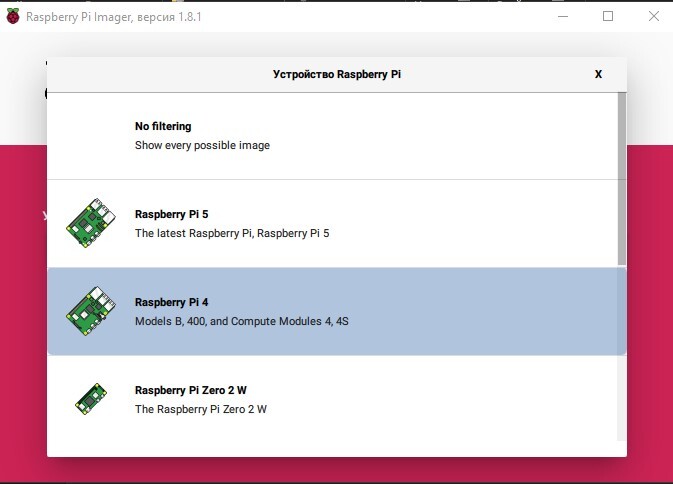Click 'The latest Raspberry Pi, Raspberry Pi 5' text
Viewport: 673px width, 484px height.
[232, 233]
